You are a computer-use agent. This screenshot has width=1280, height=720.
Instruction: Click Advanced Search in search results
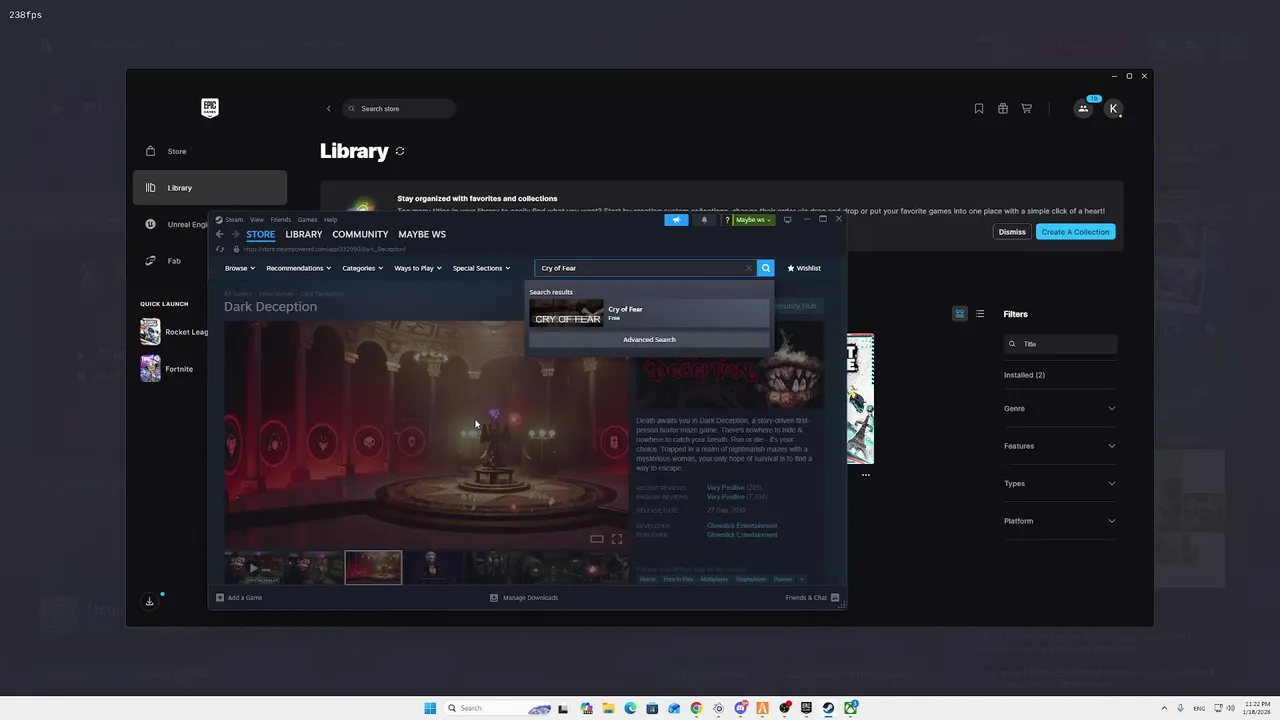(x=649, y=340)
